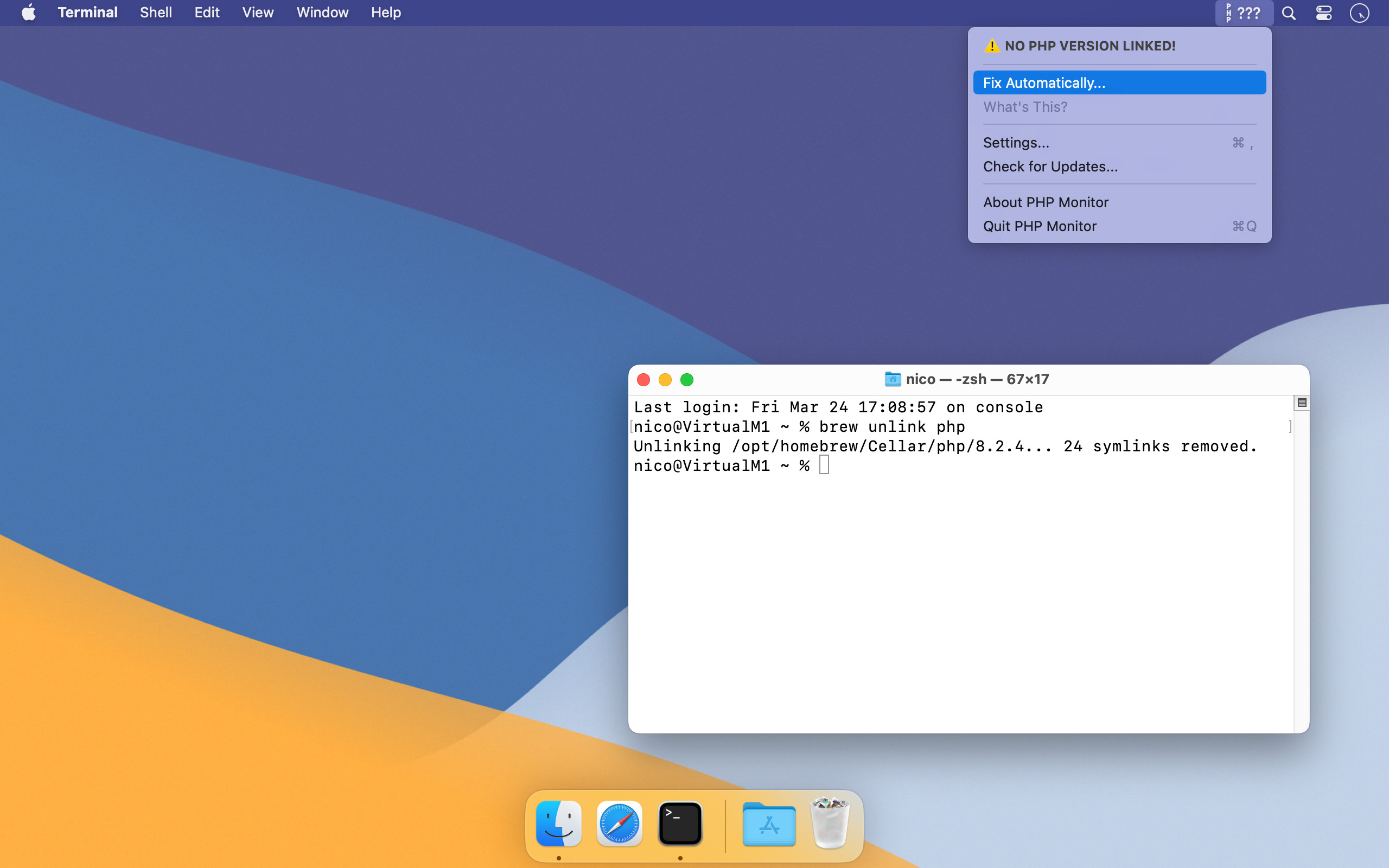Image resolution: width=1389 pixels, height=868 pixels.
Task: Open the Edit menu
Action: pos(207,12)
